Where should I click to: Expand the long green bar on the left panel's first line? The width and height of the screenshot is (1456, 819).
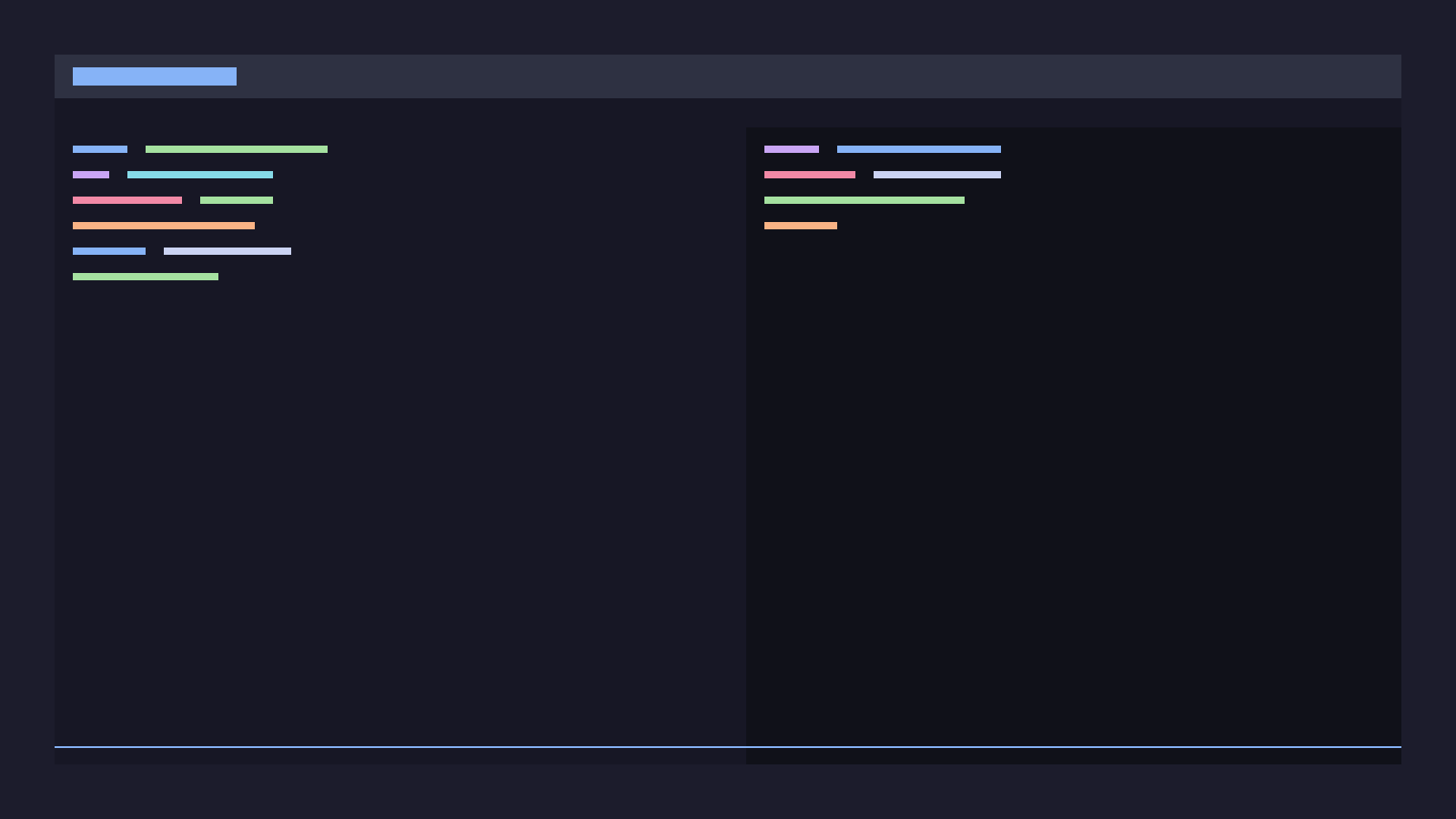(237, 149)
